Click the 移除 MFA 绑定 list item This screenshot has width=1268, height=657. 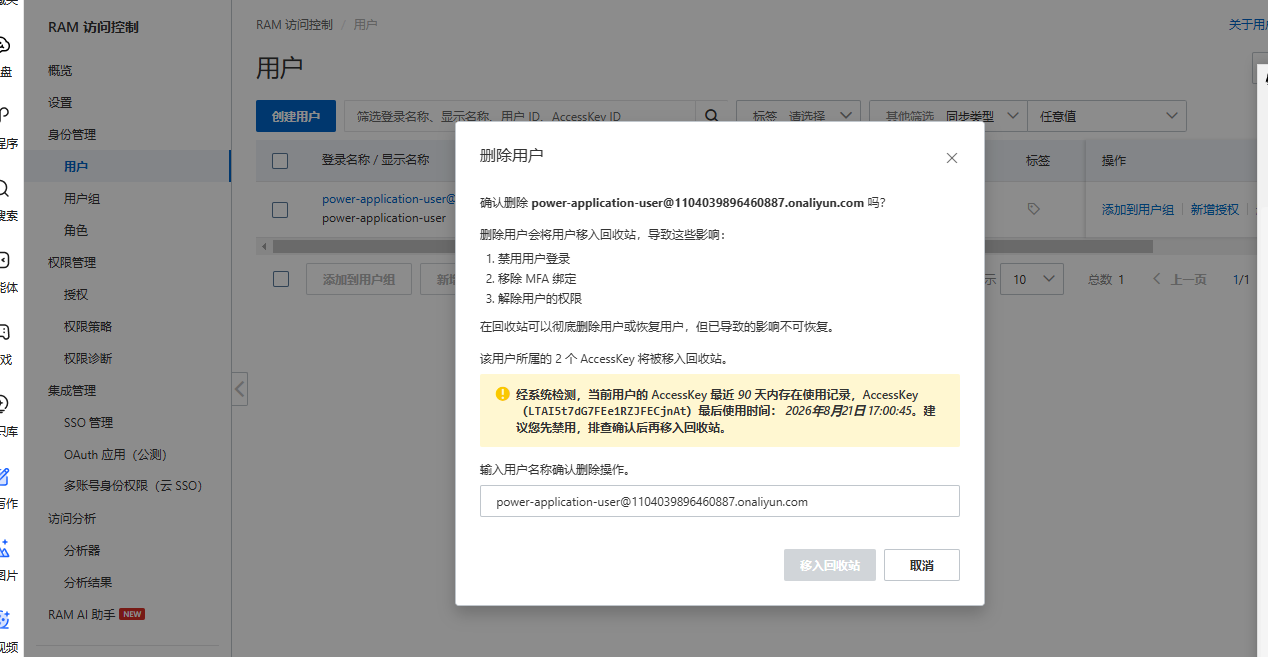pyautogui.click(x=537, y=279)
